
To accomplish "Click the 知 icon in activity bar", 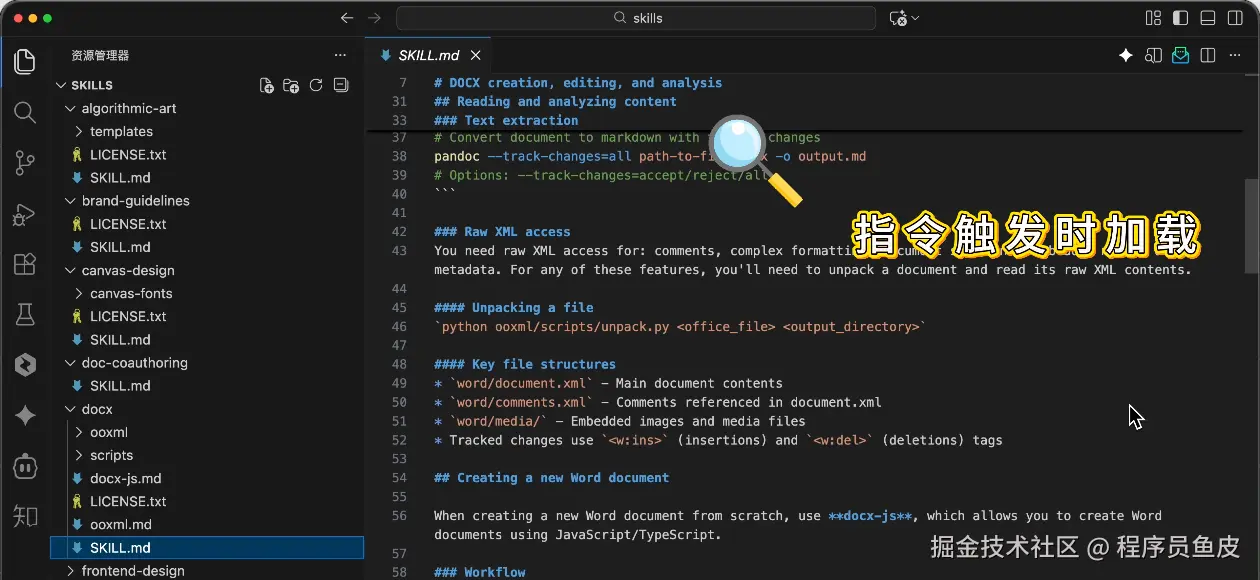I will (25, 516).
